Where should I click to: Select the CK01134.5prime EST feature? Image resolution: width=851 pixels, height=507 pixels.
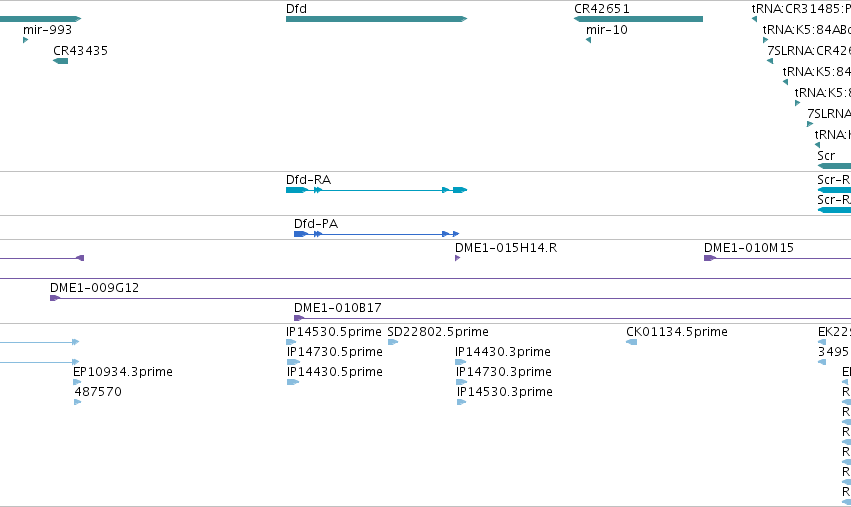632,342
